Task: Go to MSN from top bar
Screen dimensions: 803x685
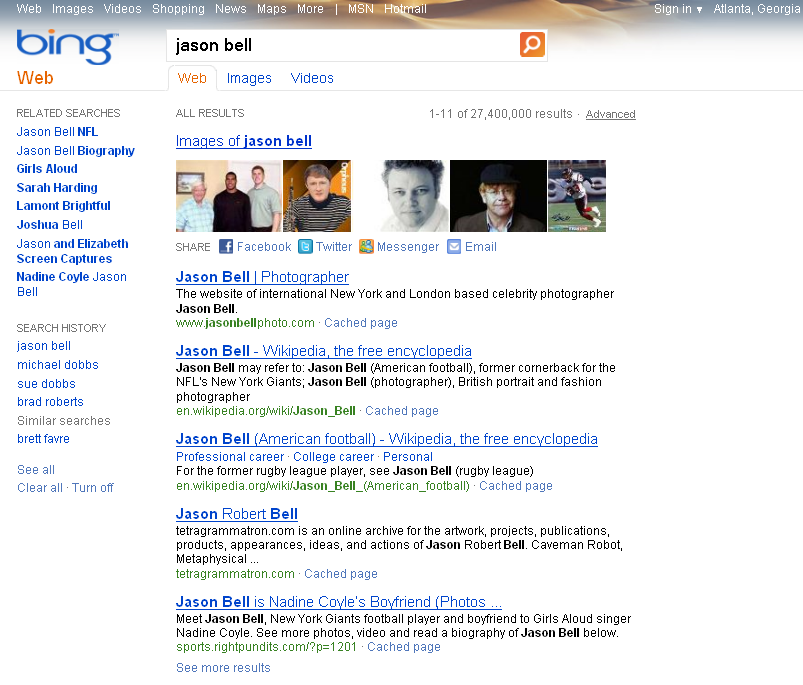Action: (361, 9)
